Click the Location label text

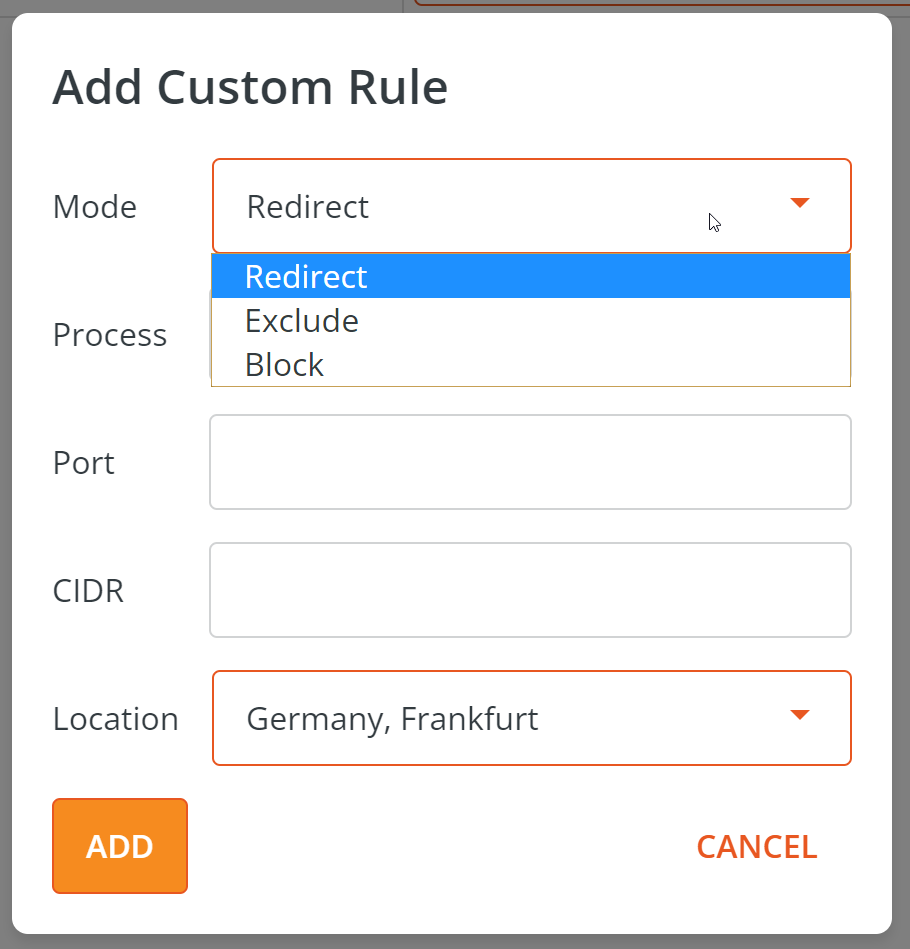coord(115,718)
